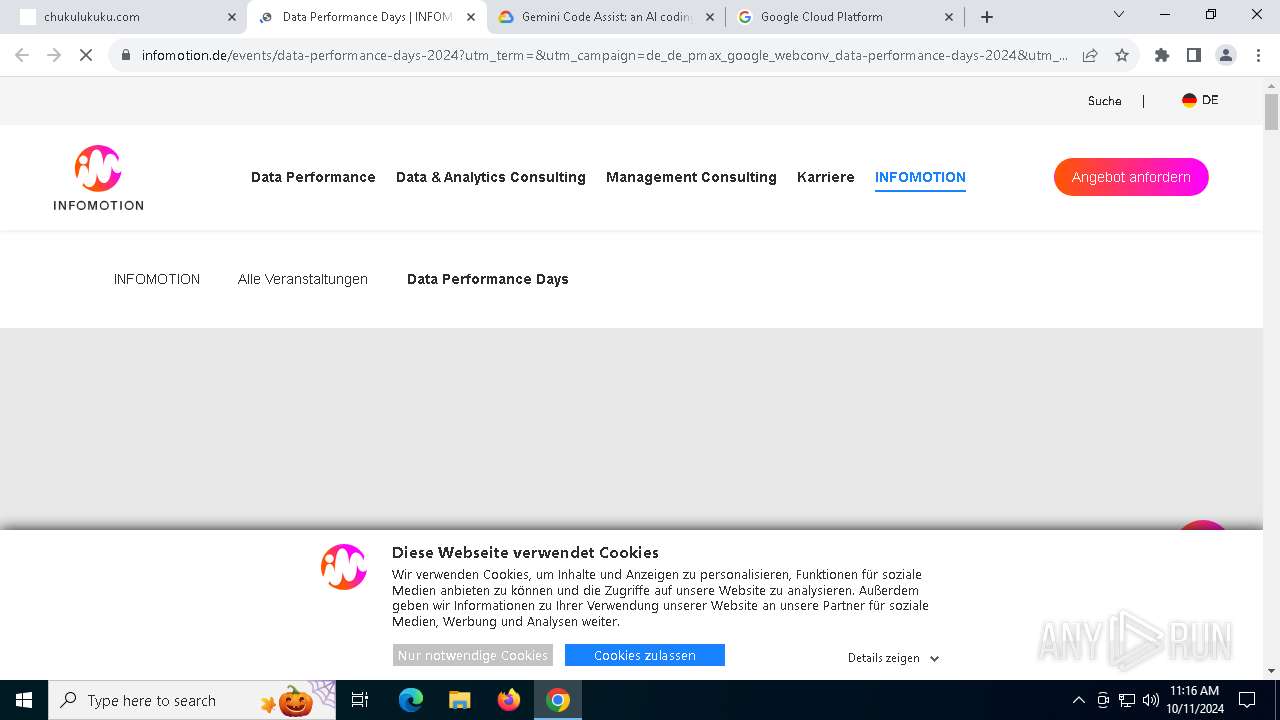Click the address bar URL

[x=604, y=55]
